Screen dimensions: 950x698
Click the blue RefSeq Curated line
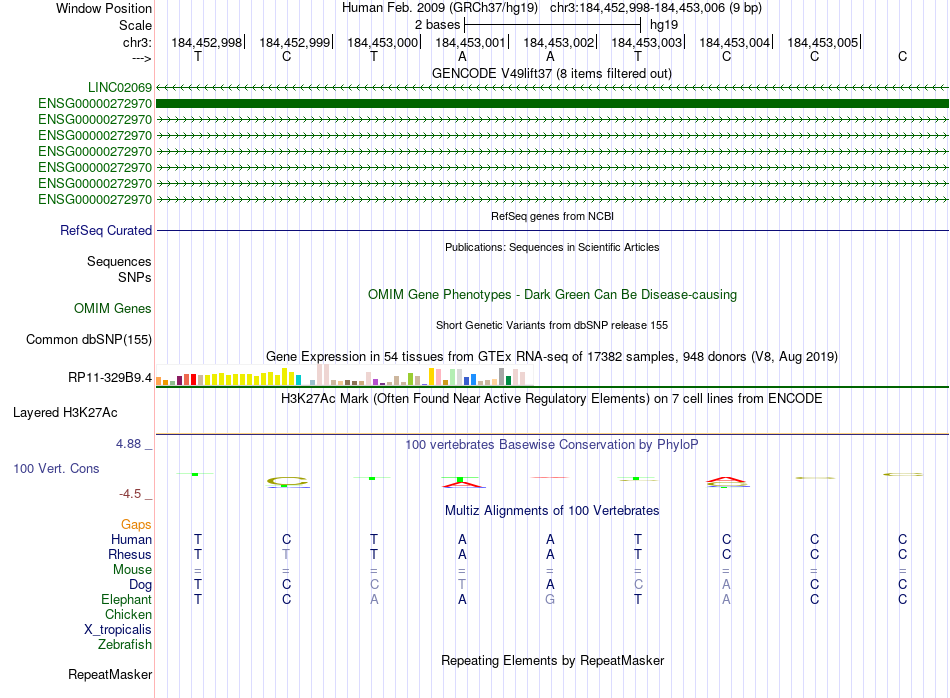point(552,230)
